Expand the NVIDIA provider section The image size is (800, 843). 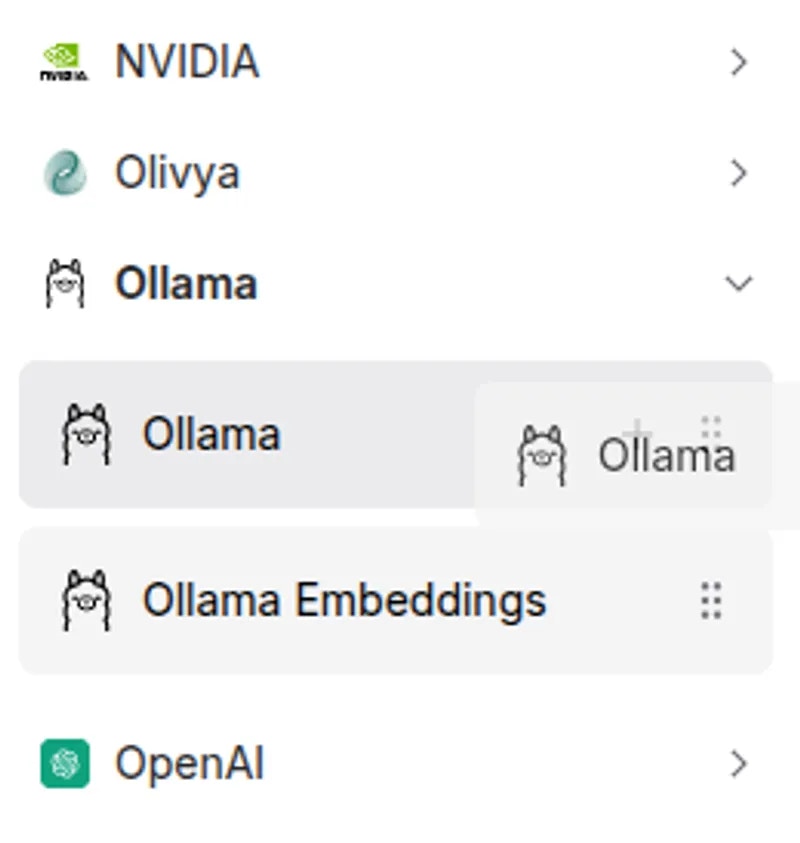click(738, 62)
